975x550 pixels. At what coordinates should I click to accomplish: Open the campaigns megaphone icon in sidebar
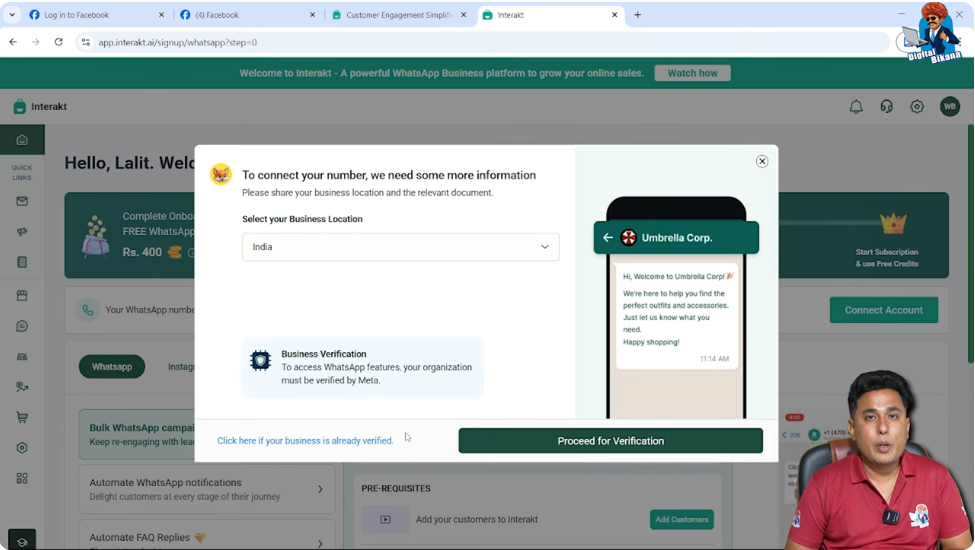tap(22, 232)
